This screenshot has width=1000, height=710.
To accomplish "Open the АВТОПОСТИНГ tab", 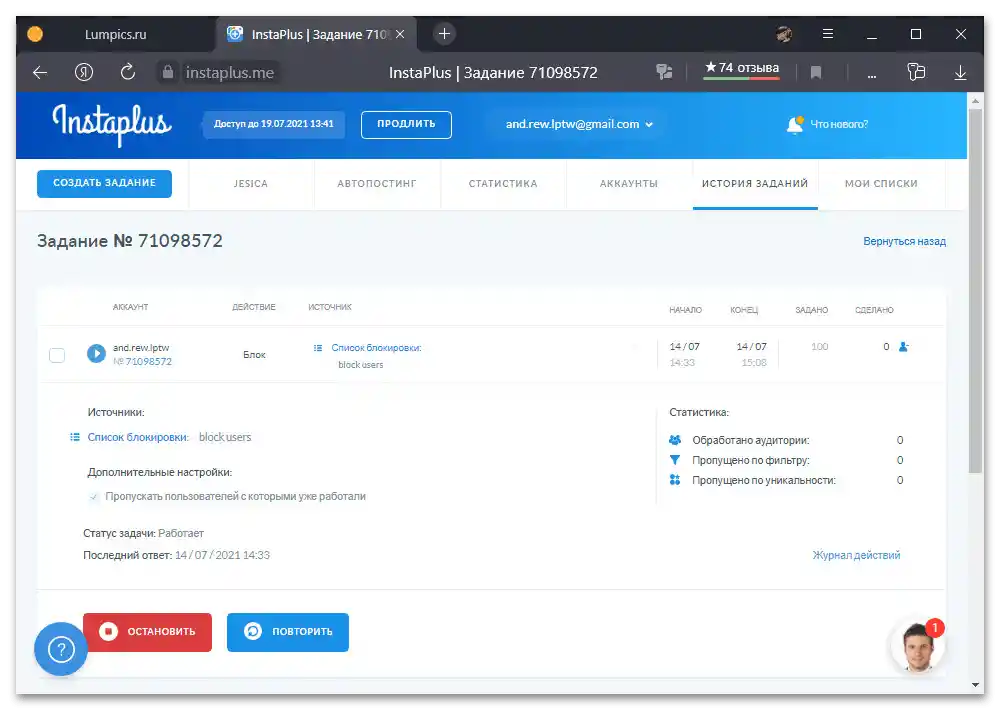I will pos(376,184).
